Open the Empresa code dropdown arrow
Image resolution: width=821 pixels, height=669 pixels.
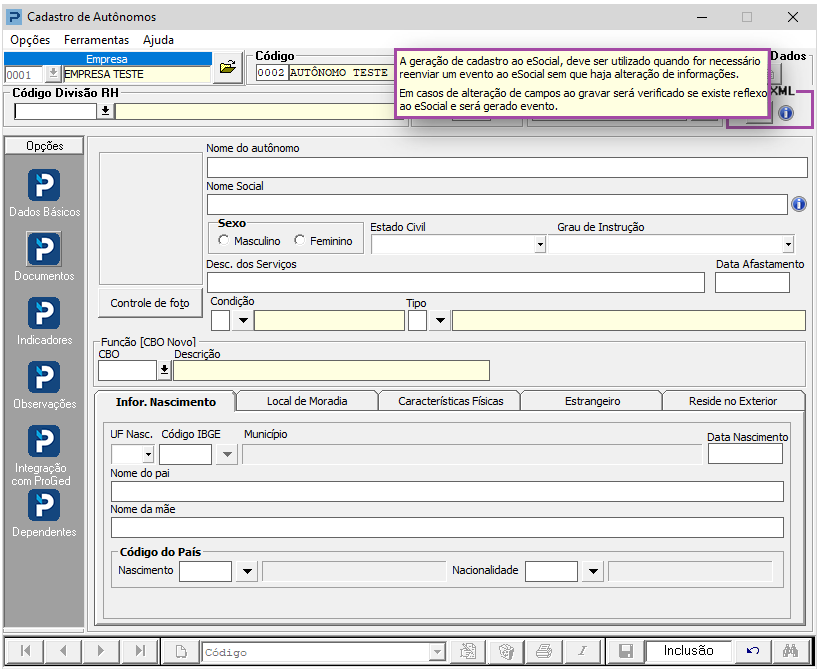tap(53, 74)
